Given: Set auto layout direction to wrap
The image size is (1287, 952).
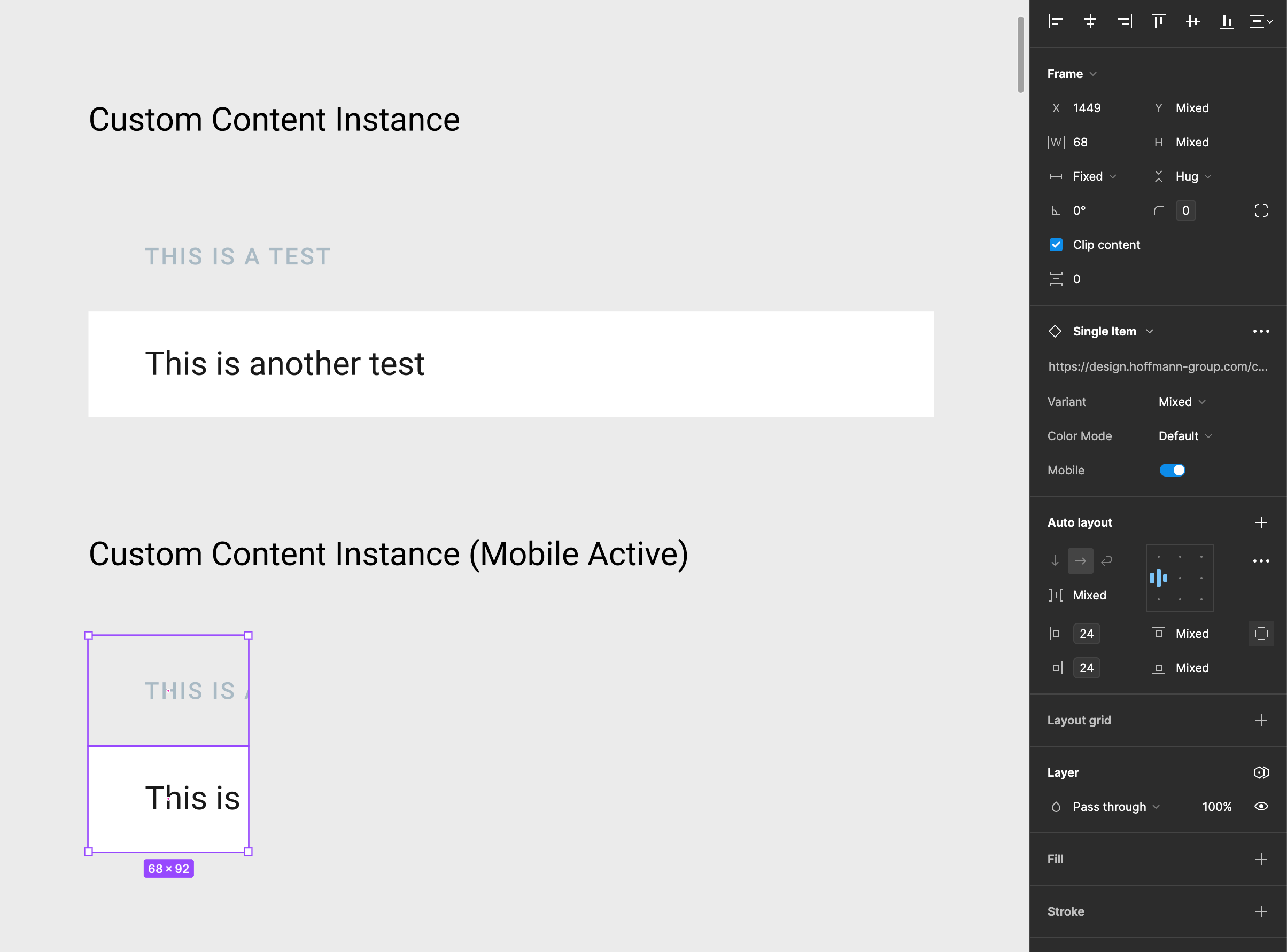Looking at the screenshot, I should click(1106, 561).
